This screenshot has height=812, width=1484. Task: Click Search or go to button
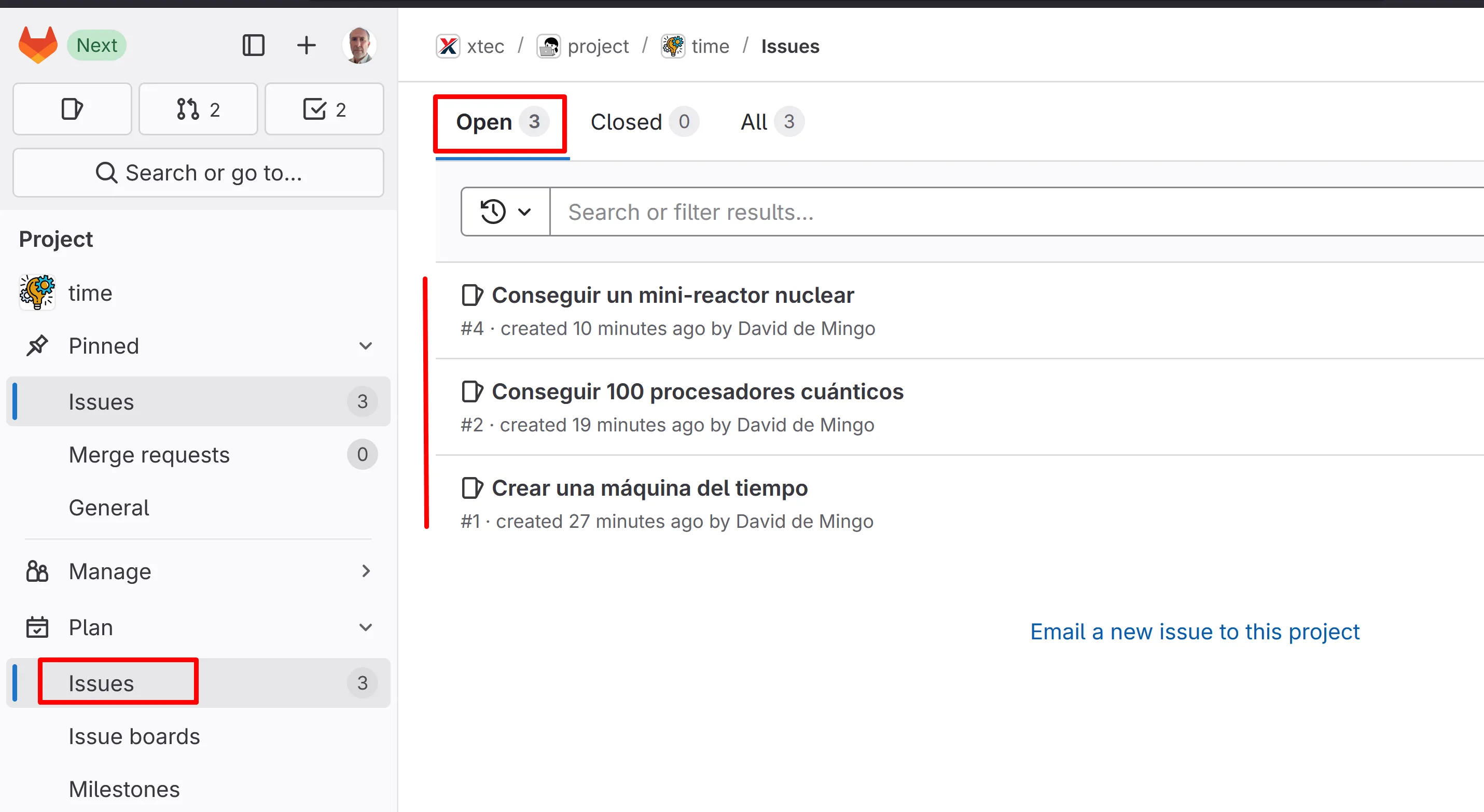point(198,173)
